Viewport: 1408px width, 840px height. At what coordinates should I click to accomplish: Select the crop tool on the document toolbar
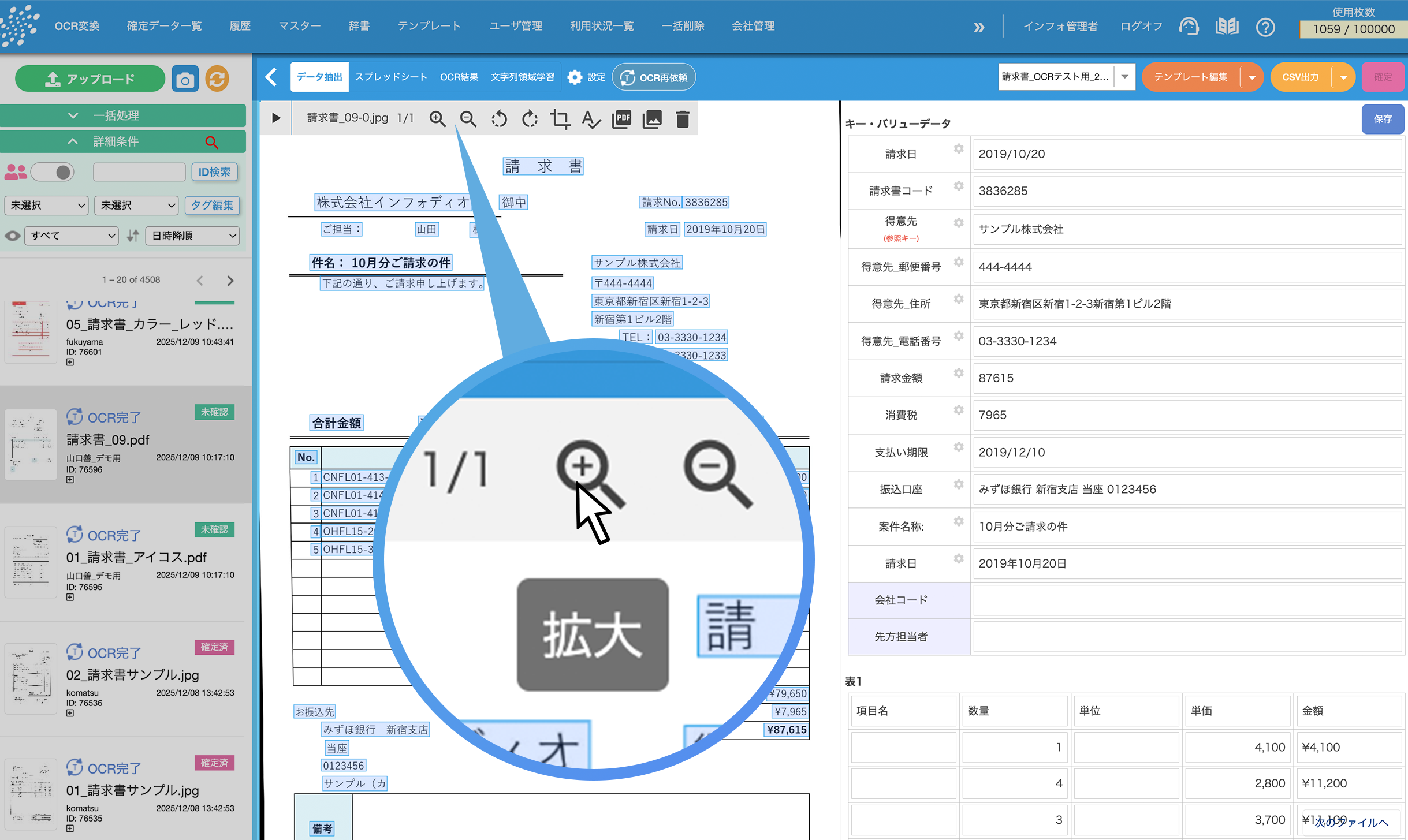tap(560, 119)
